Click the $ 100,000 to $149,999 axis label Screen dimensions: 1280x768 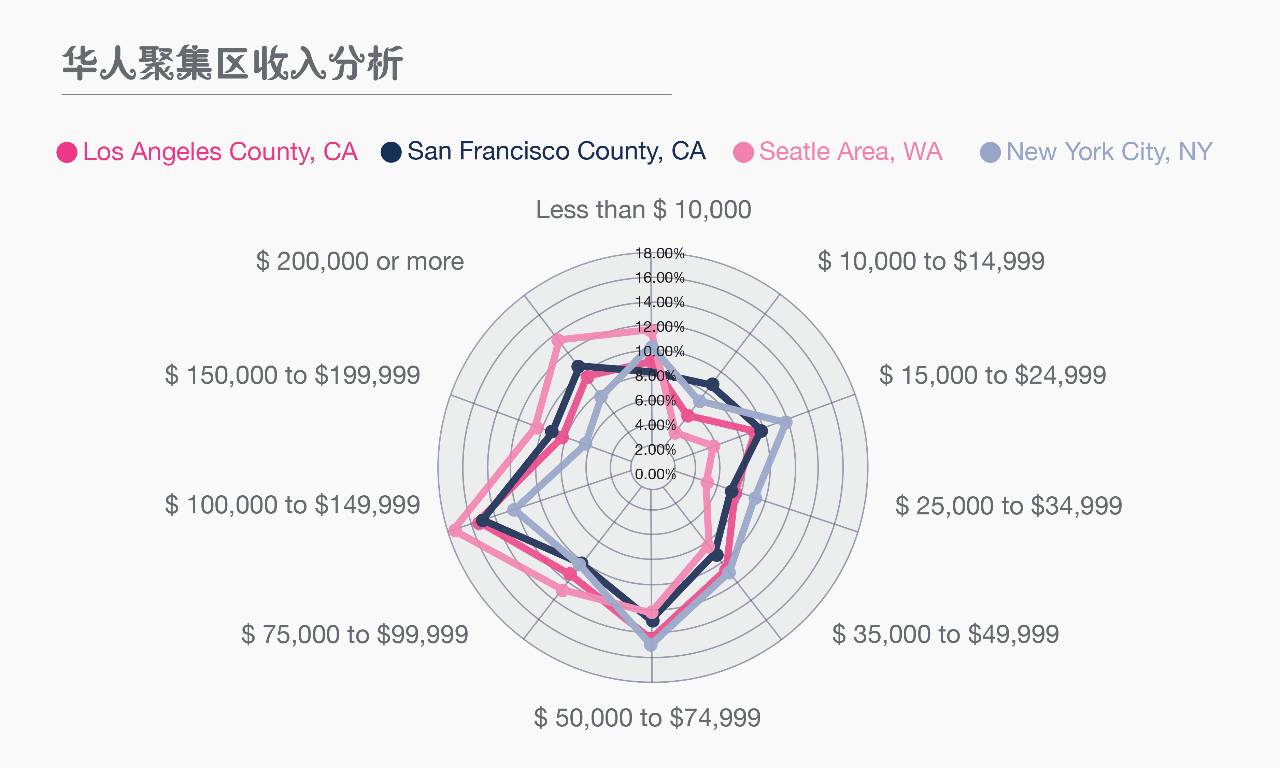[292, 505]
